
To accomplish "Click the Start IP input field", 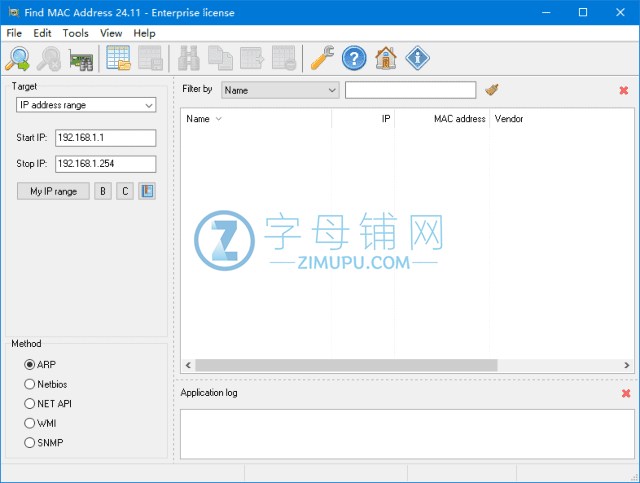I will [x=106, y=138].
